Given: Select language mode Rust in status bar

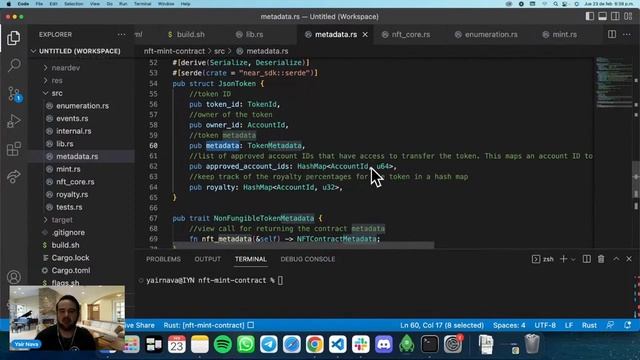Looking at the screenshot, I should [589, 325].
